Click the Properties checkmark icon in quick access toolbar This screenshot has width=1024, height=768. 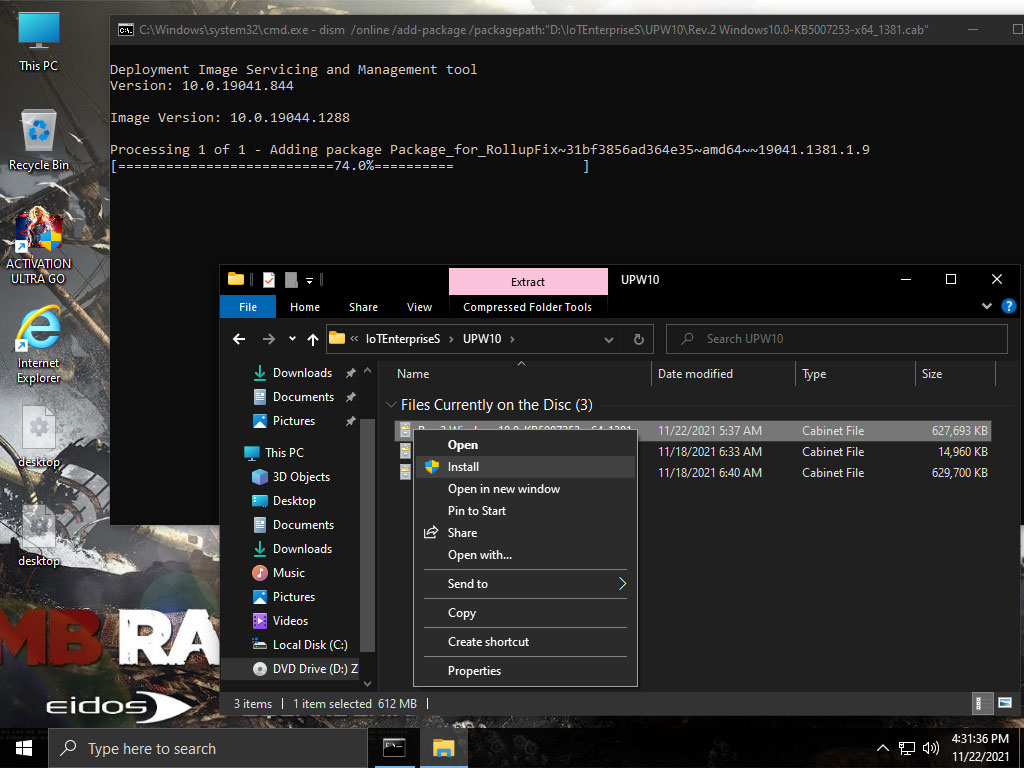268,280
